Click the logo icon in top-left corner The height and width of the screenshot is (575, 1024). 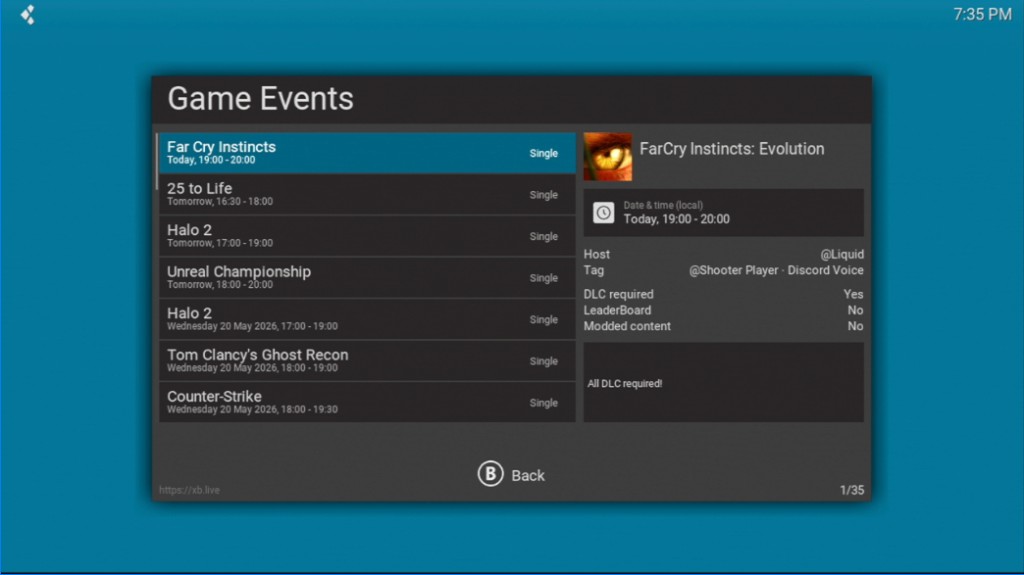27,14
